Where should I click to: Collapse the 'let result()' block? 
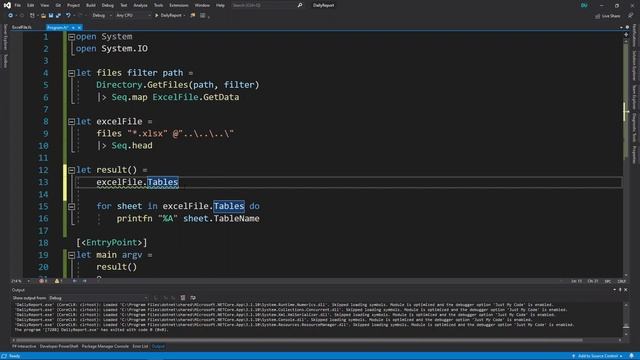point(71,170)
